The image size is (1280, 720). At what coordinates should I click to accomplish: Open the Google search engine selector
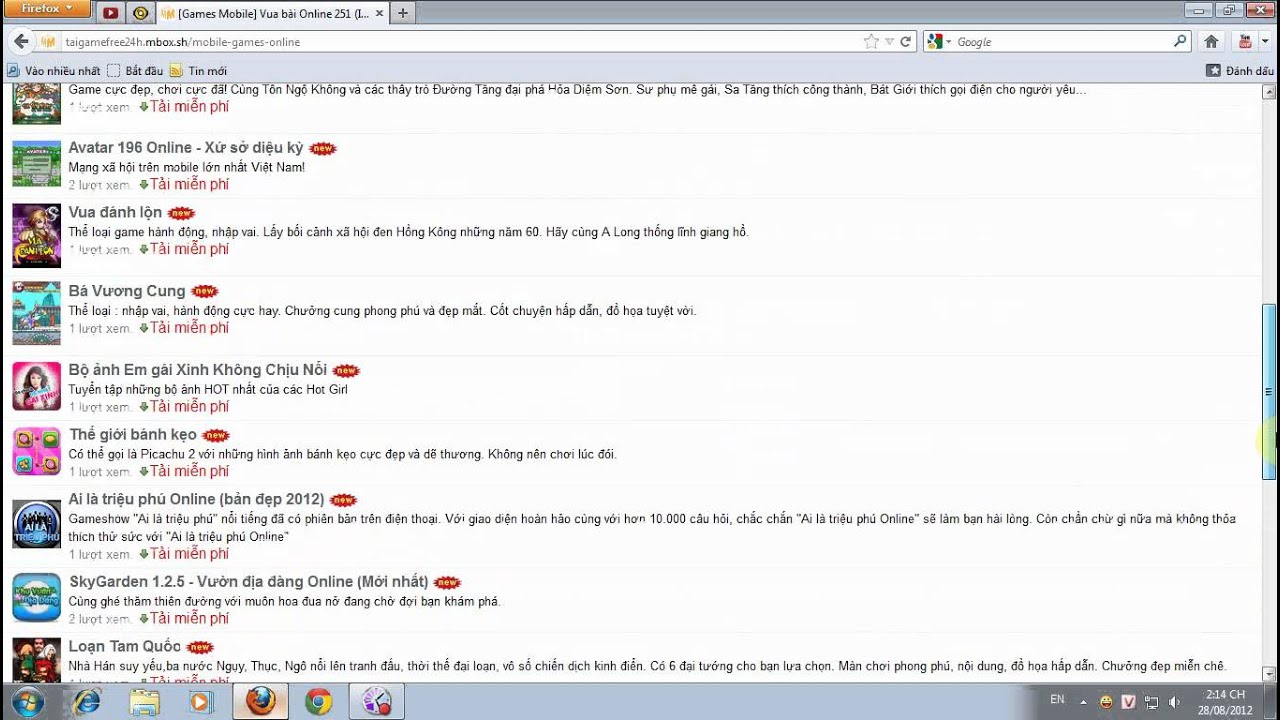tap(939, 42)
